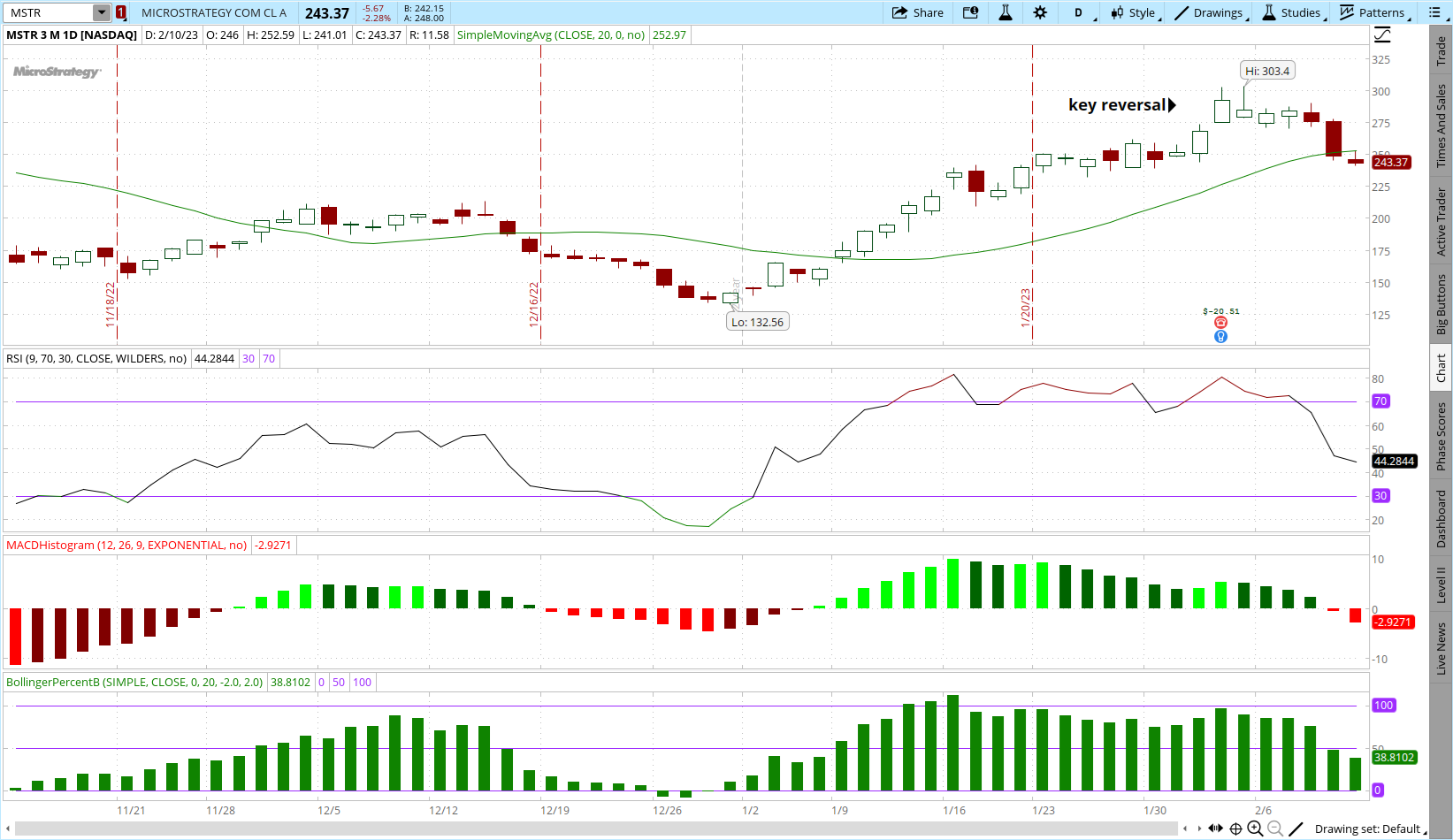Image resolution: width=1453 pixels, height=840 pixels.
Task: Switch to Level II tab
Action: (1442, 584)
